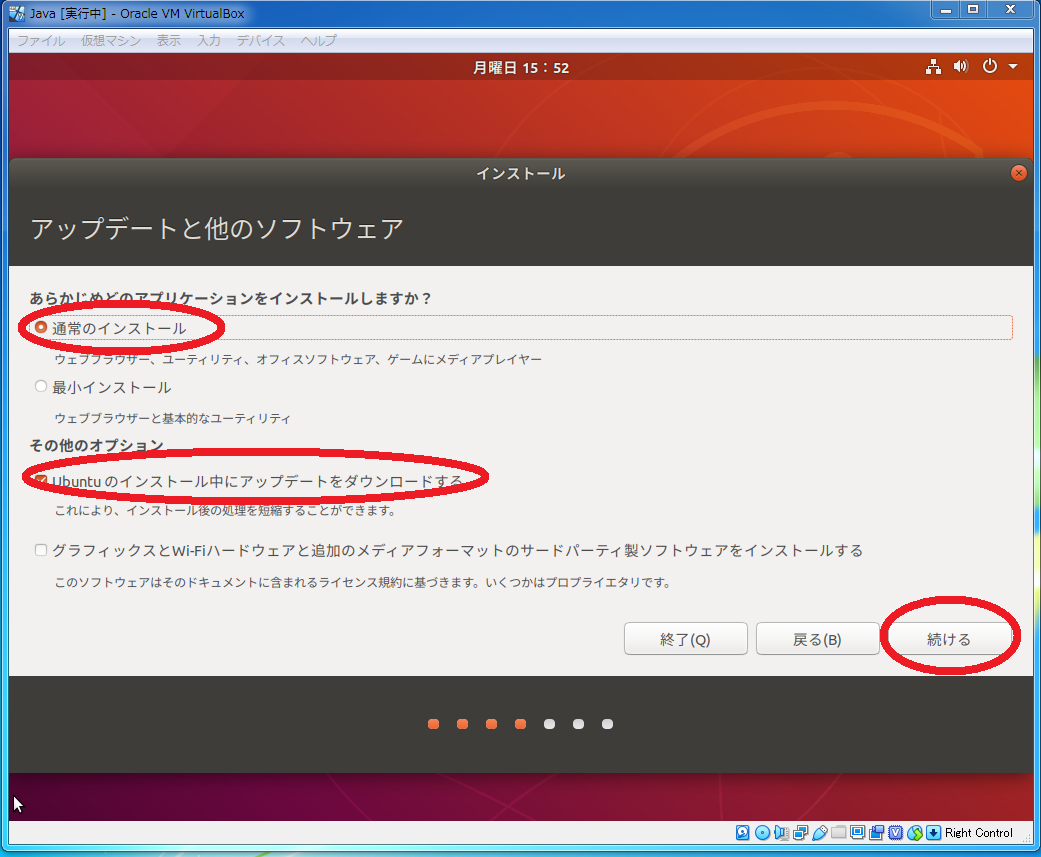Click the 戻る(B) button
This screenshot has width=1041, height=857.
[817, 639]
